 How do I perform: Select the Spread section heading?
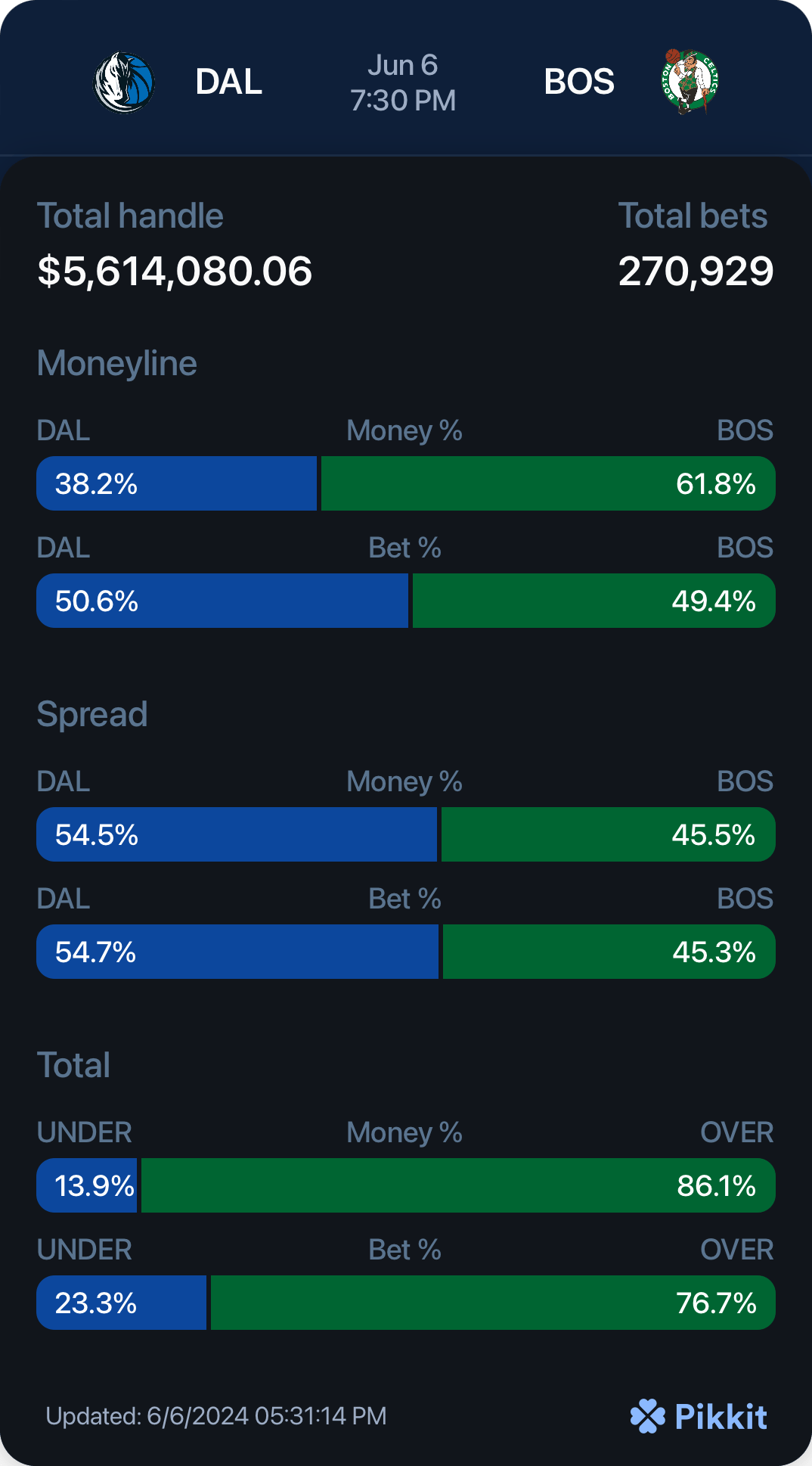coord(92,714)
